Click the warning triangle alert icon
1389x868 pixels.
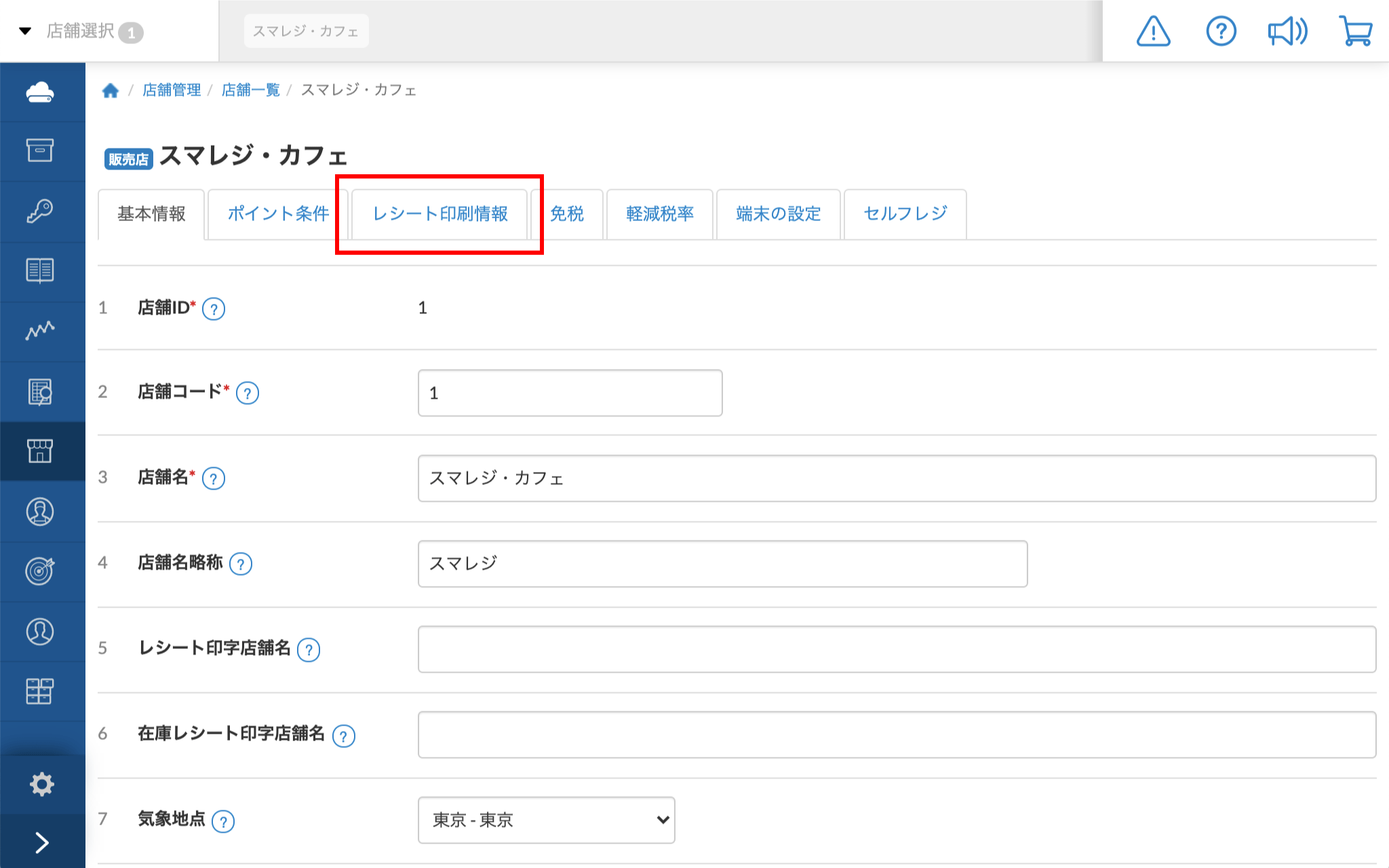tap(1153, 31)
